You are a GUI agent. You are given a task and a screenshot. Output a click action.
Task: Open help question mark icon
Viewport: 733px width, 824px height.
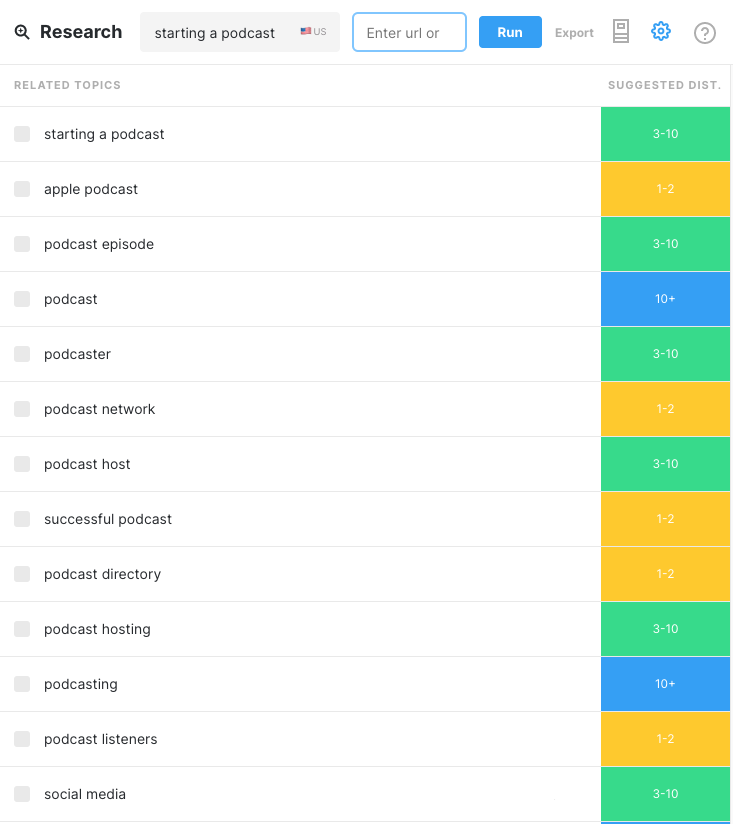704,33
